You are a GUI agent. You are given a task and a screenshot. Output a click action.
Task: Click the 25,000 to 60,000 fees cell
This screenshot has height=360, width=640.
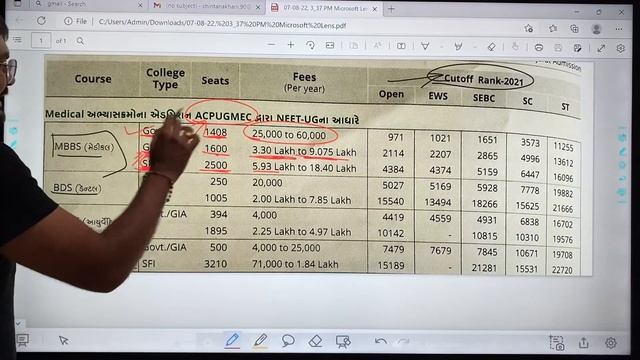click(x=289, y=135)
